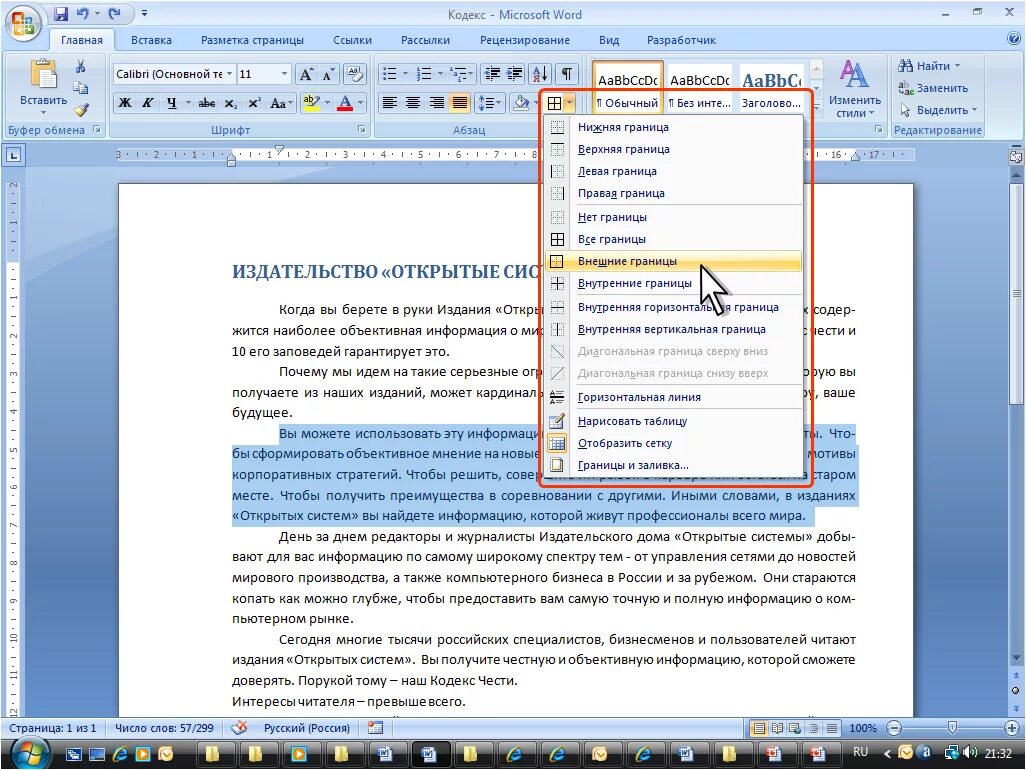The height and width of the screenshot is (770, 1026).
Task: Click the Office button
Action: pos(22,22)
